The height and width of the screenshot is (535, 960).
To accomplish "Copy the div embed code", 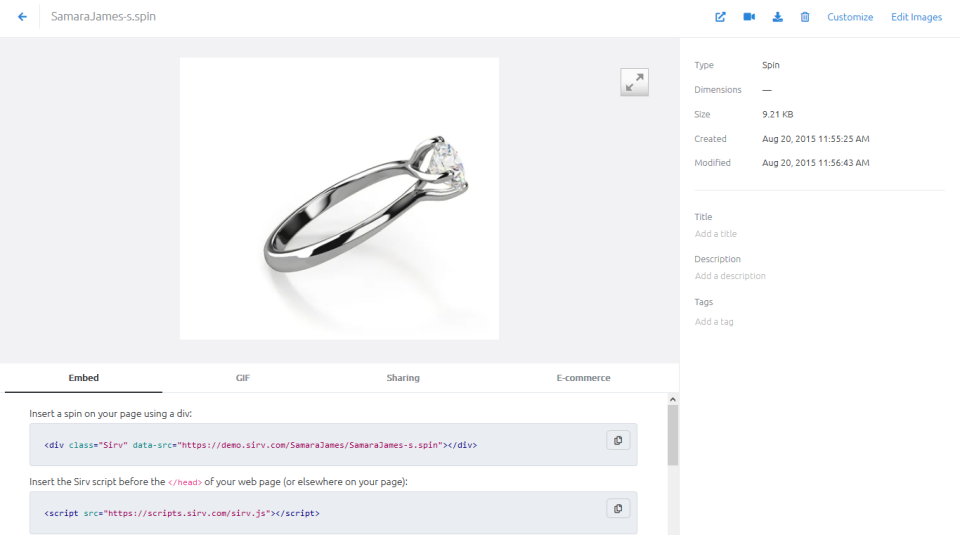I will coord(618,440).
